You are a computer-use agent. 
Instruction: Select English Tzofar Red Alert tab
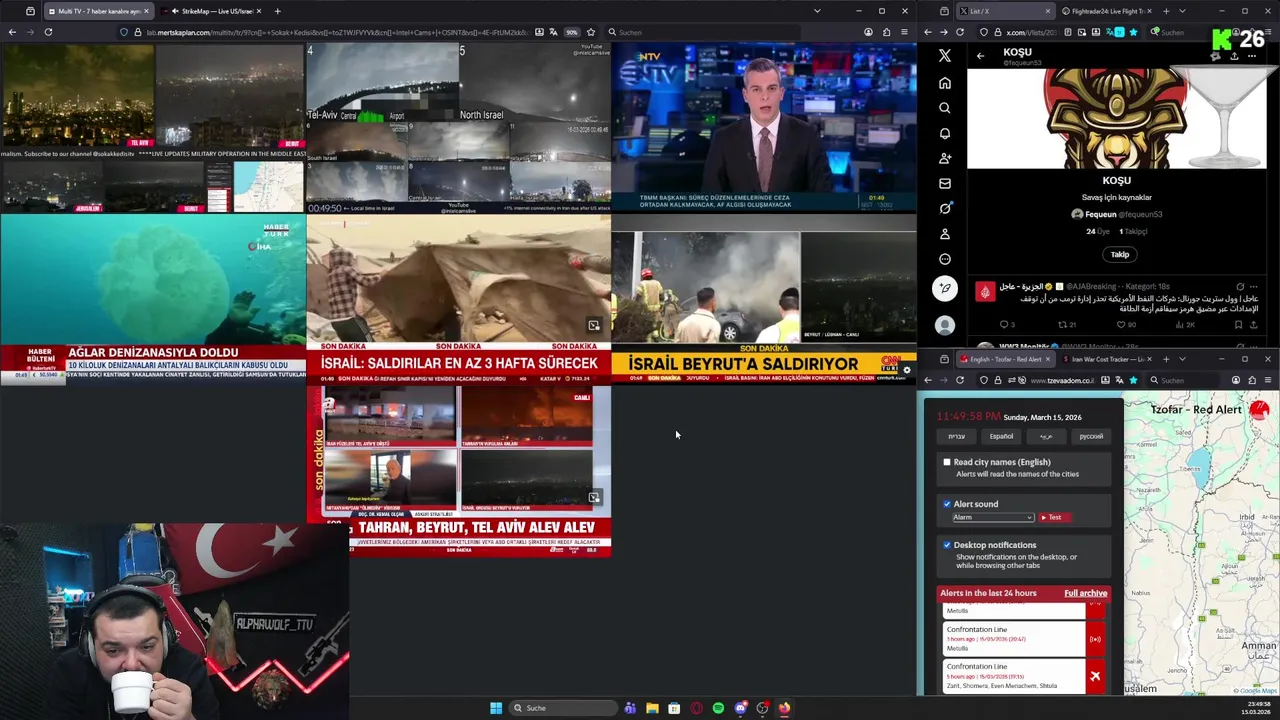click(x=1005, y=359)
